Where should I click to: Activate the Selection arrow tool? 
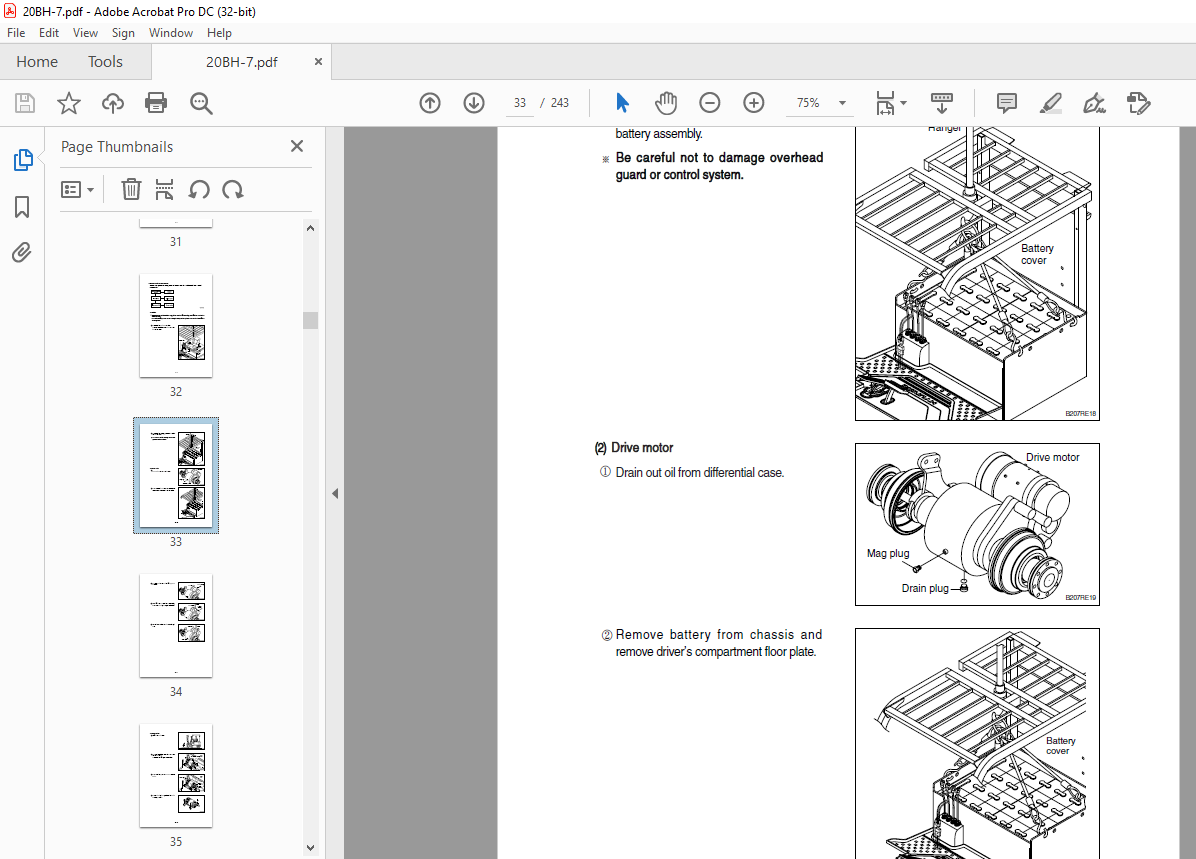click(622, 103)
